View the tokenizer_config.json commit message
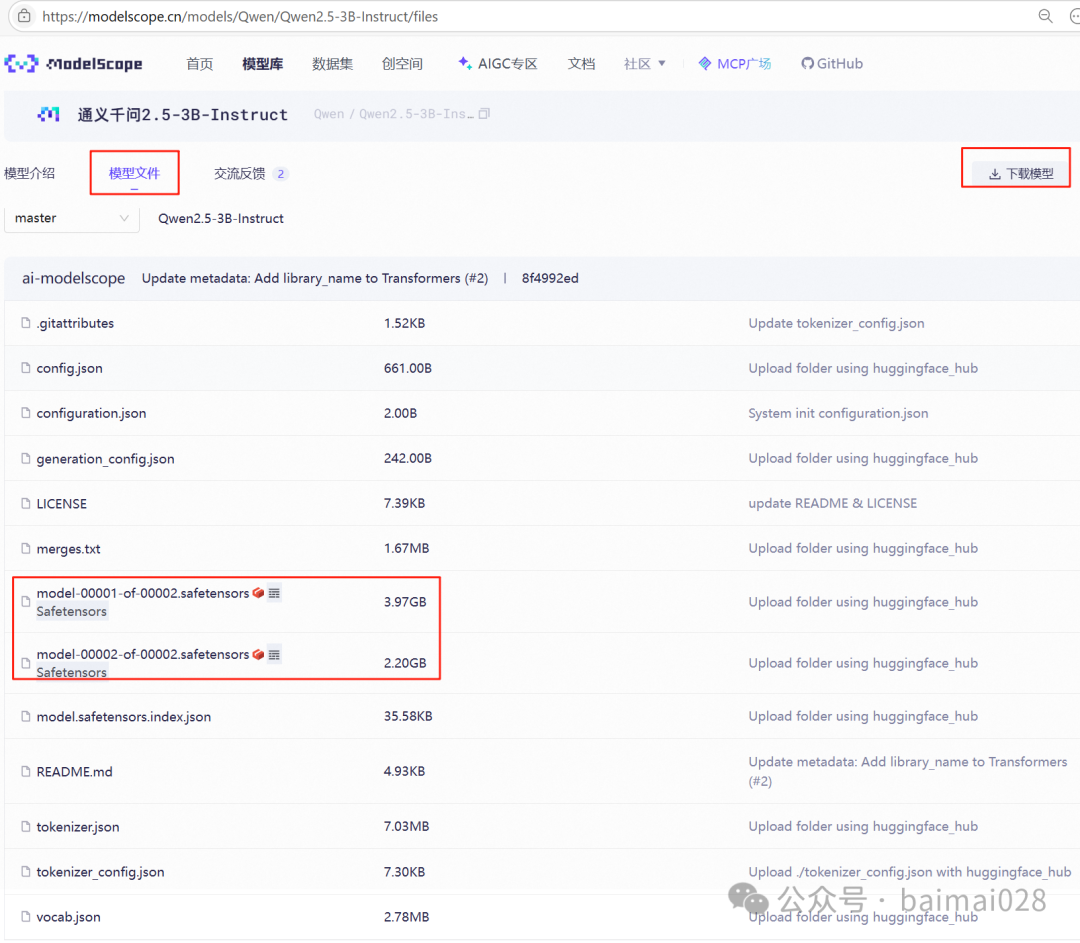Screen dimensions: 1080x943 [x=836, y=323]
